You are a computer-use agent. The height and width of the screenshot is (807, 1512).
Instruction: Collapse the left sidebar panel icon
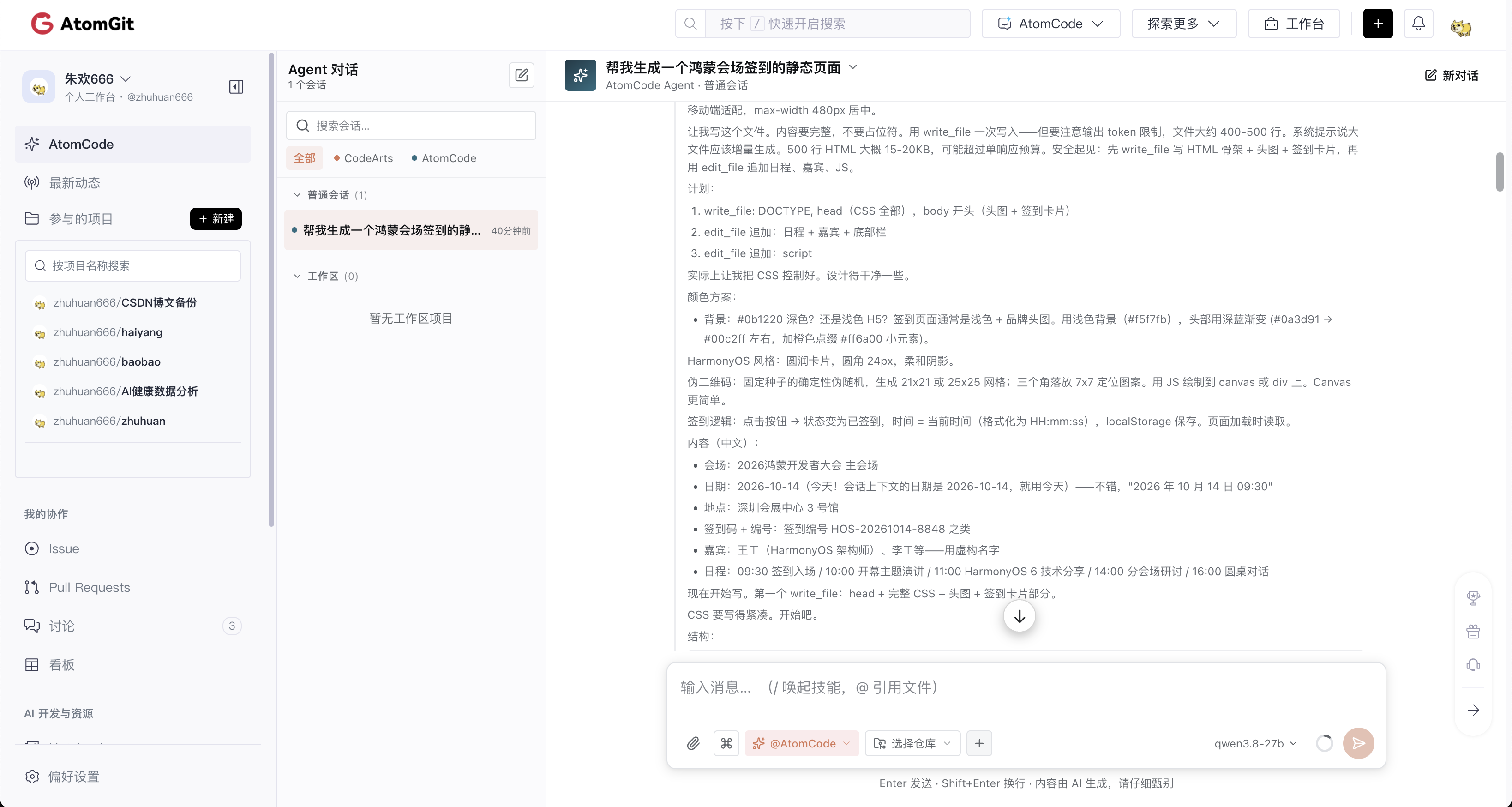click(236, 87)
